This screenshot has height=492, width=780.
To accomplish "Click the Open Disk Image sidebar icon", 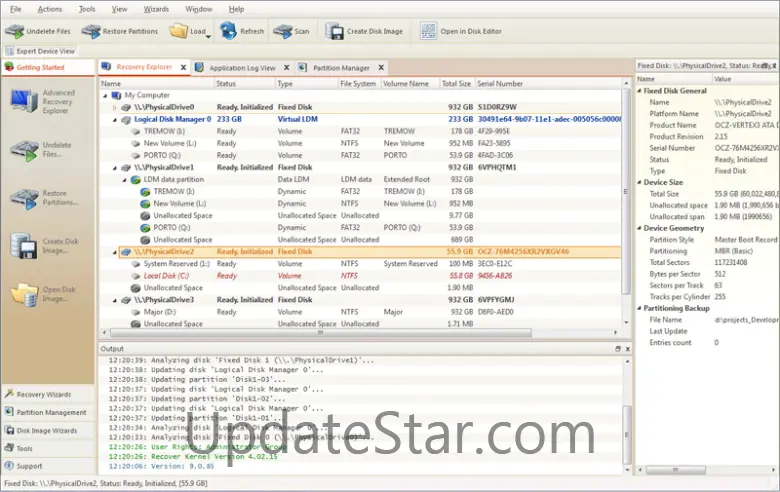I will click(x=24, y=295).
